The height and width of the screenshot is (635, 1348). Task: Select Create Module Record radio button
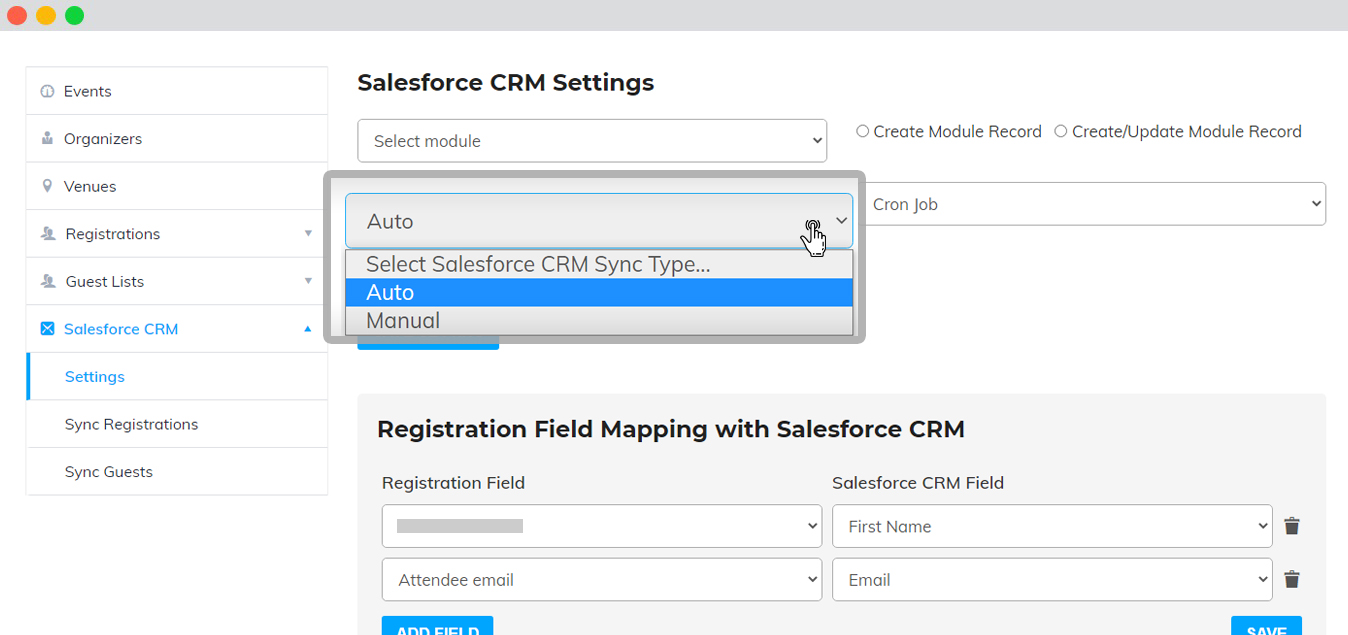863,131
